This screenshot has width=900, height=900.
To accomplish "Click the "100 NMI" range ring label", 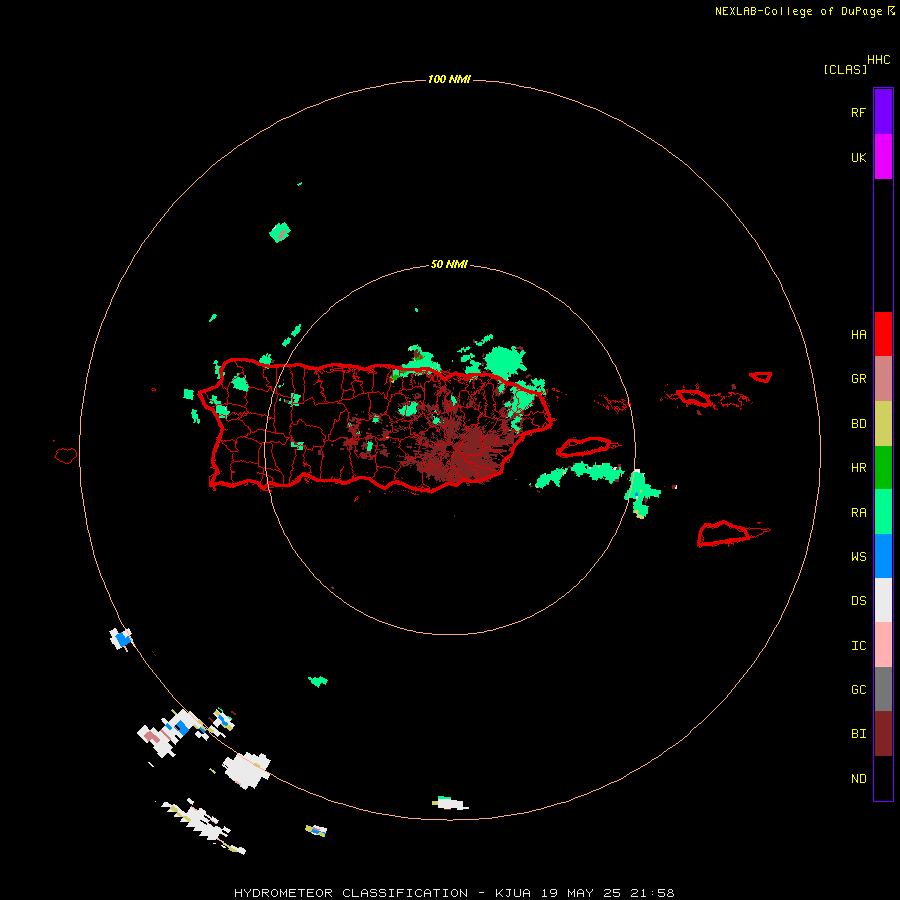I will point(449,79).
